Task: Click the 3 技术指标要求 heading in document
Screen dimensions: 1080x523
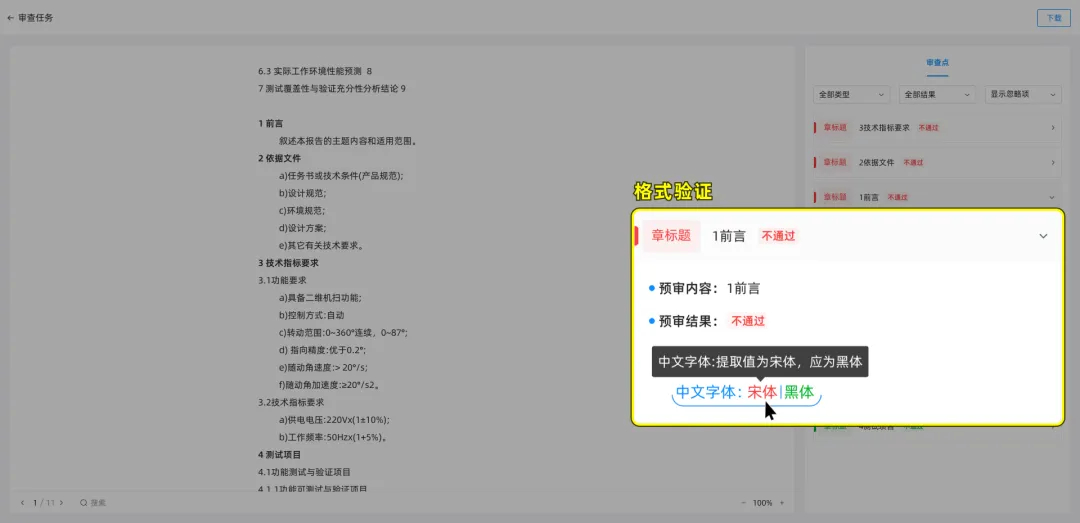Action: [x=288, y=263]
